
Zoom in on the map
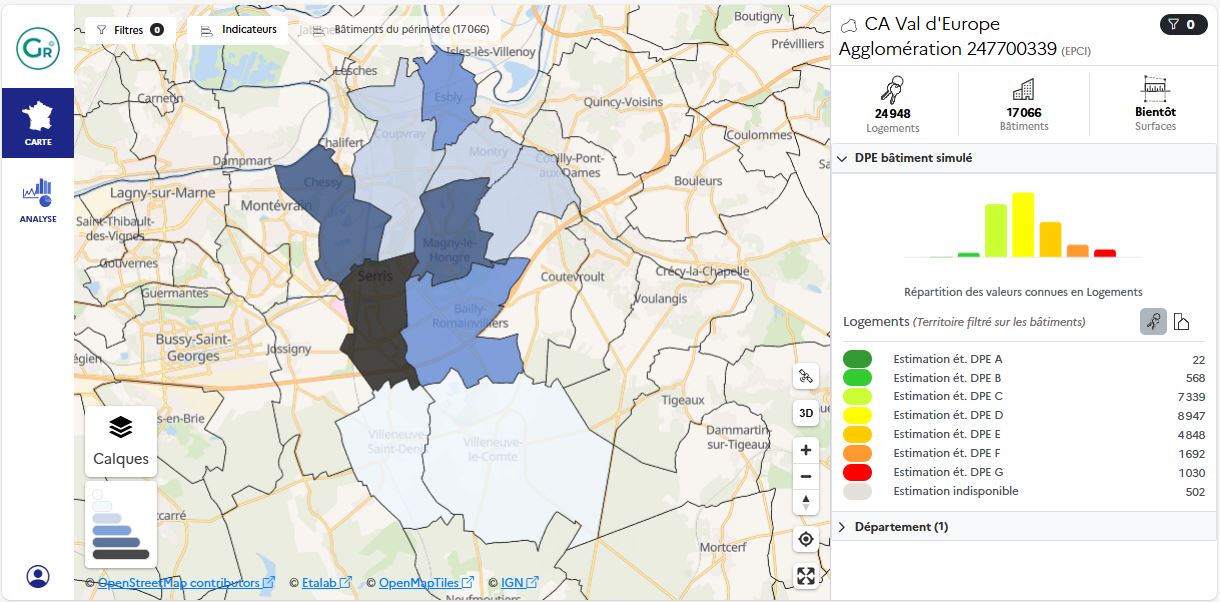(x=805, y=450)
